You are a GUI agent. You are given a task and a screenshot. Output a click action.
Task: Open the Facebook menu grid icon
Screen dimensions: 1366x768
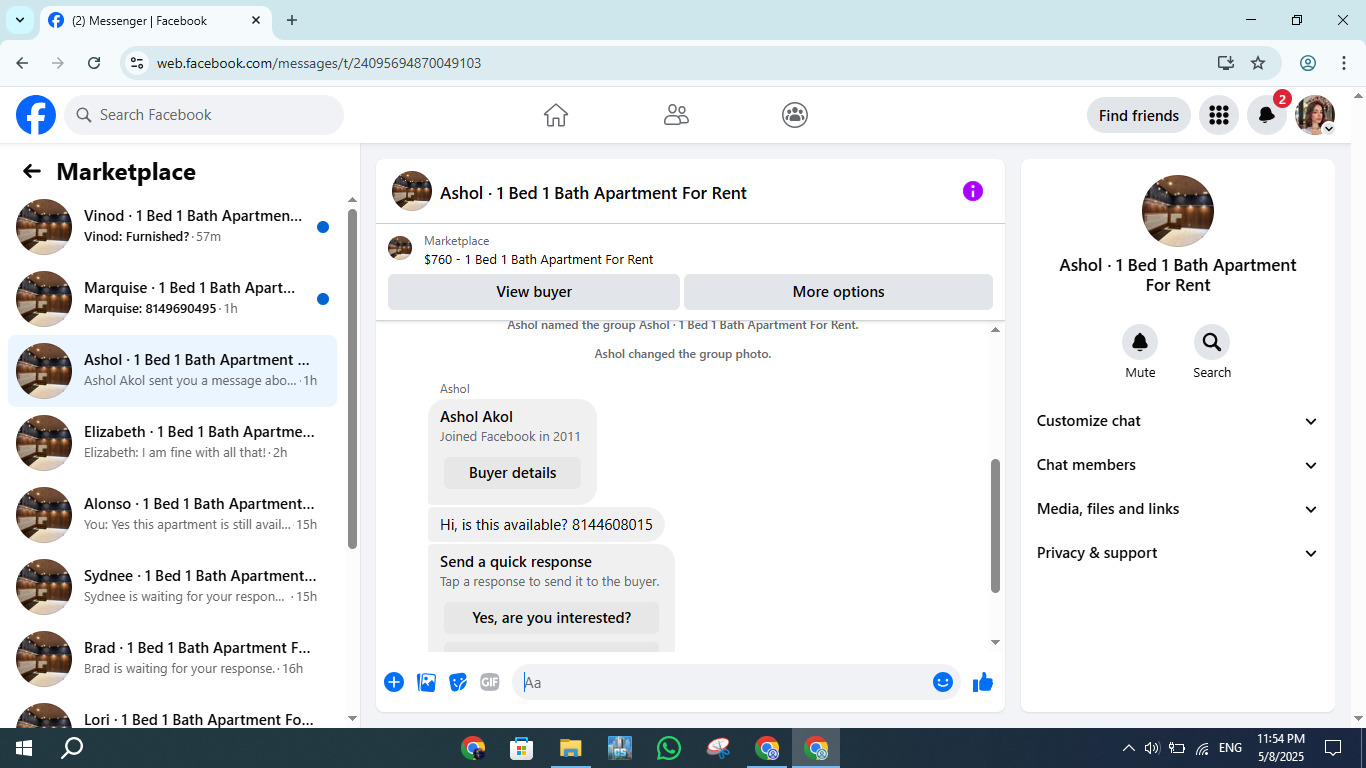pyautogui.click(x=1218, y=115)
